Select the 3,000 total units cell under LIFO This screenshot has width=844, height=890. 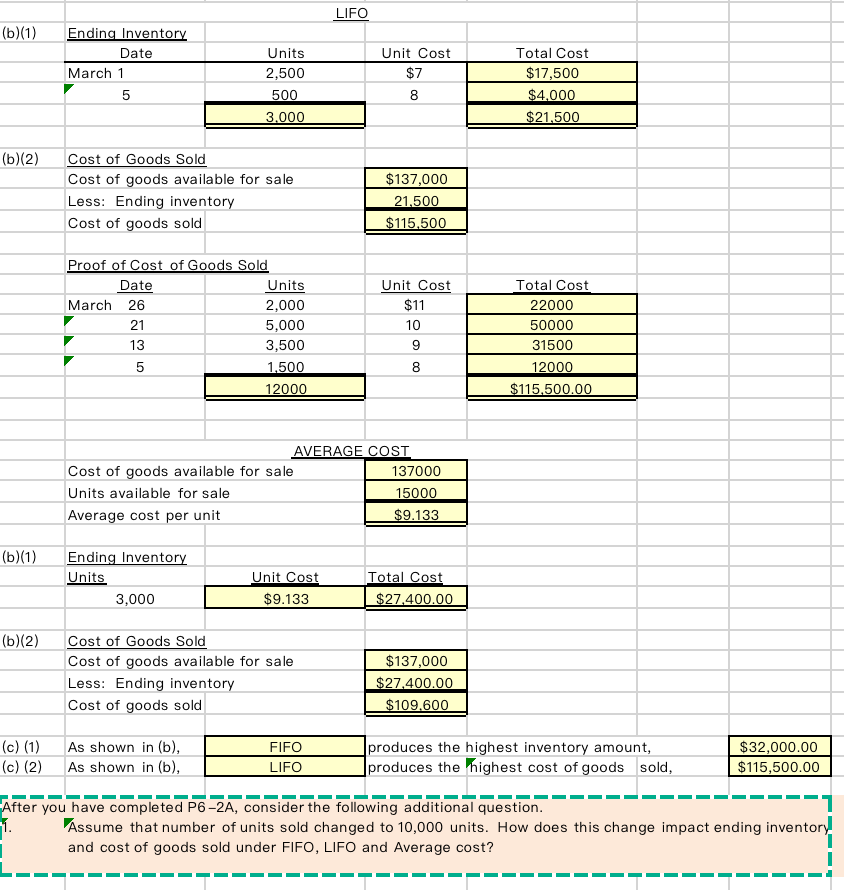[285, 116]
